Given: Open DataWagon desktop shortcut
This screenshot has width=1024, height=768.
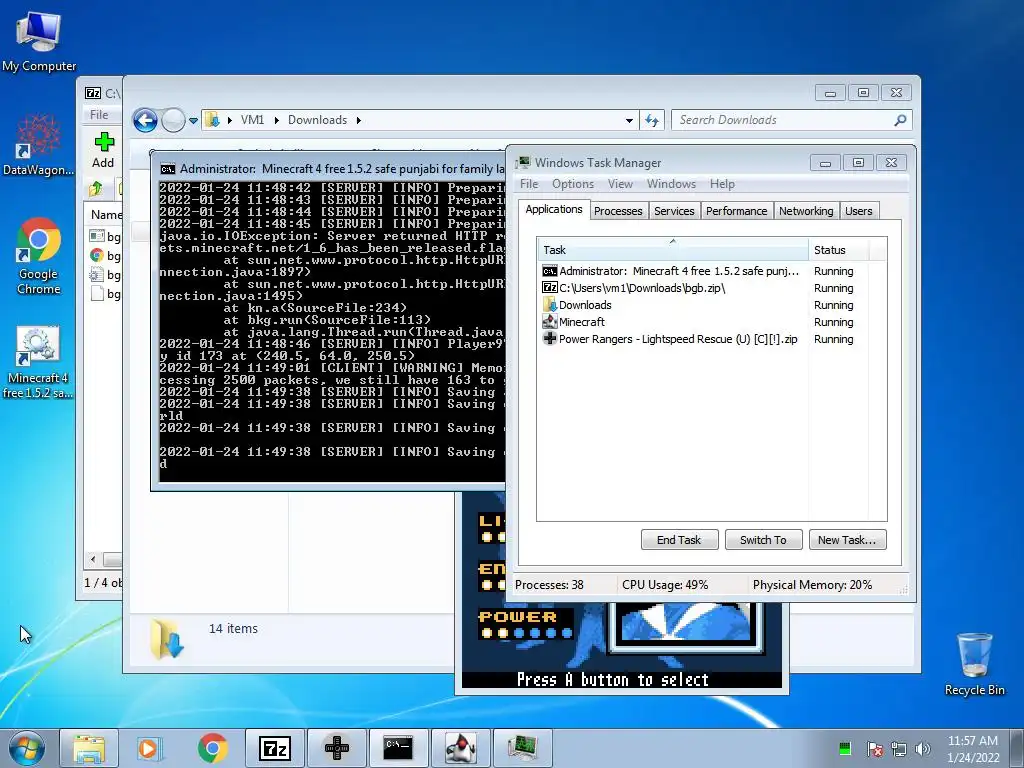Looking at the screenshot, I should point(39,145).
